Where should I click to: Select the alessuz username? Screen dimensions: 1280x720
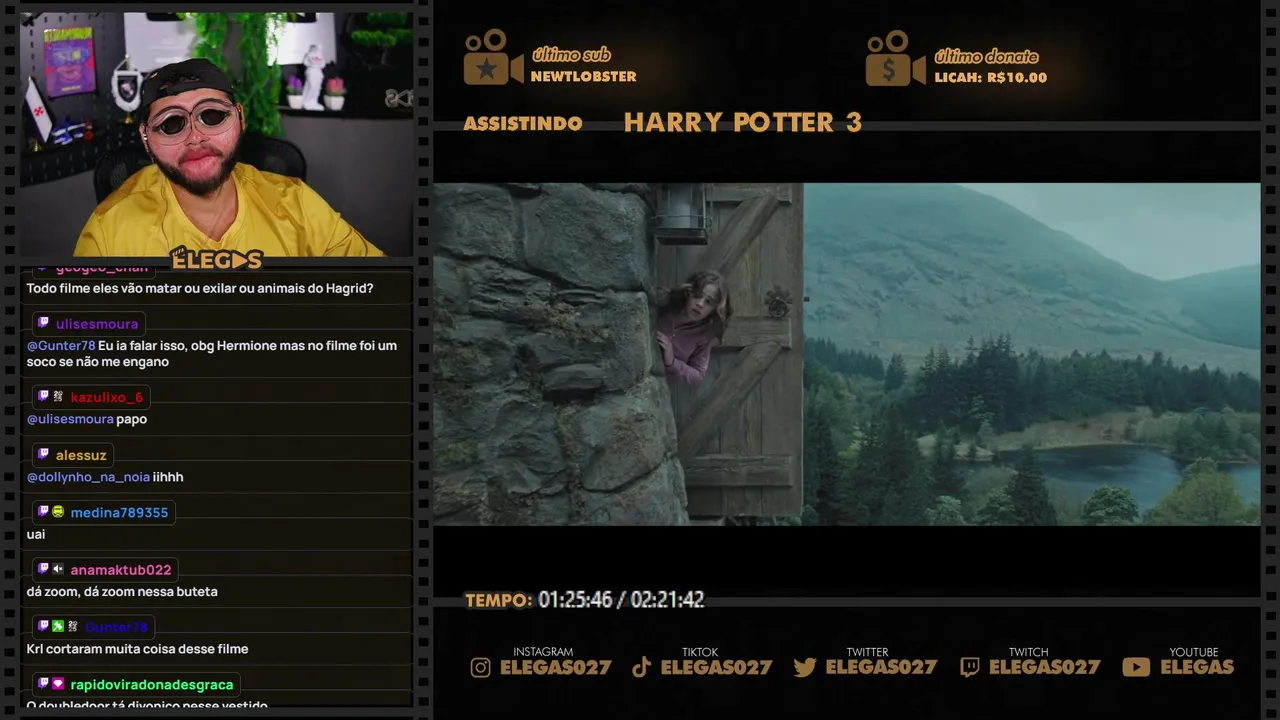point(81,456)
